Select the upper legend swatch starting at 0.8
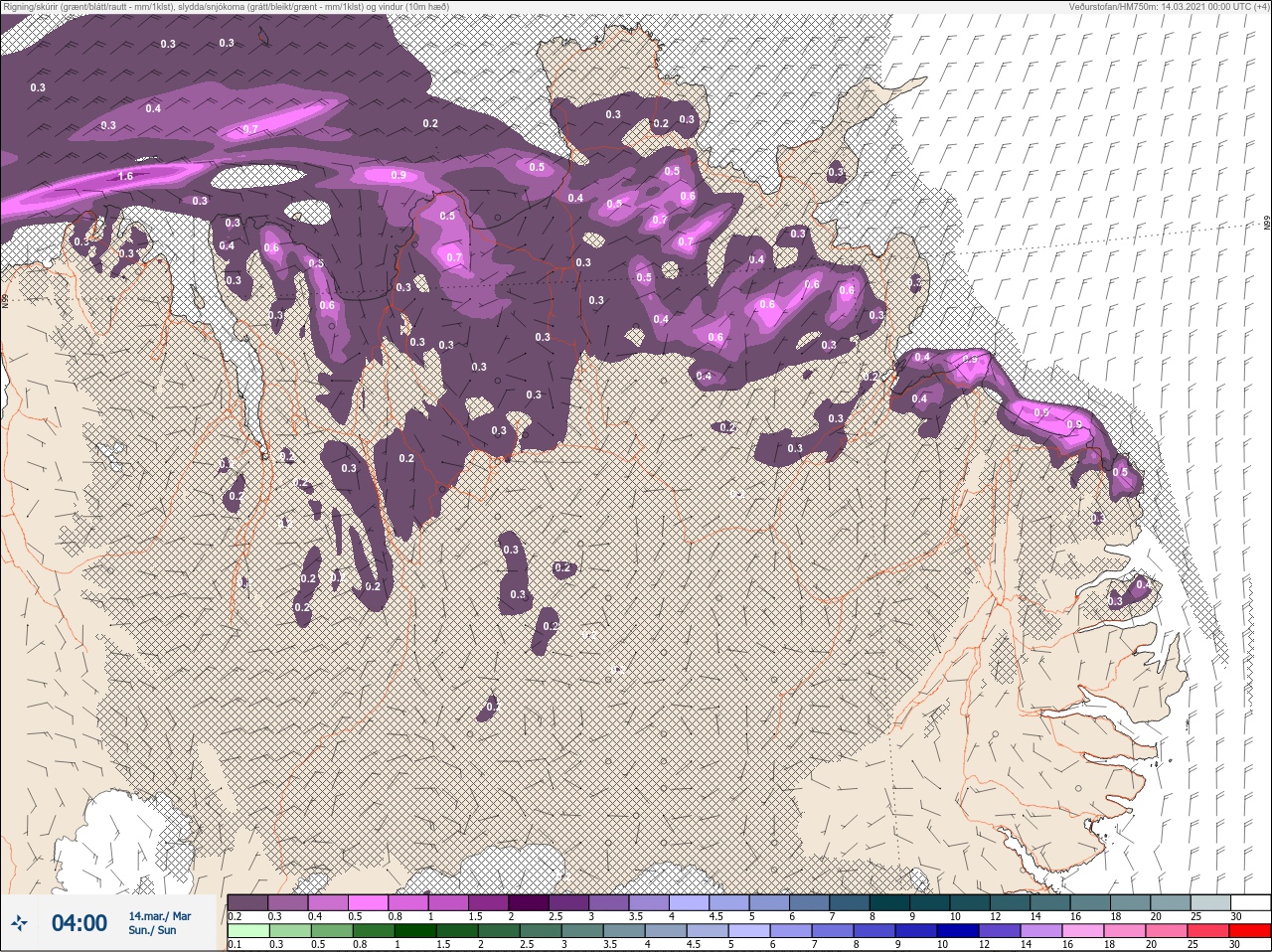Viewport: 1272px width, 952px height. [408, 901]
